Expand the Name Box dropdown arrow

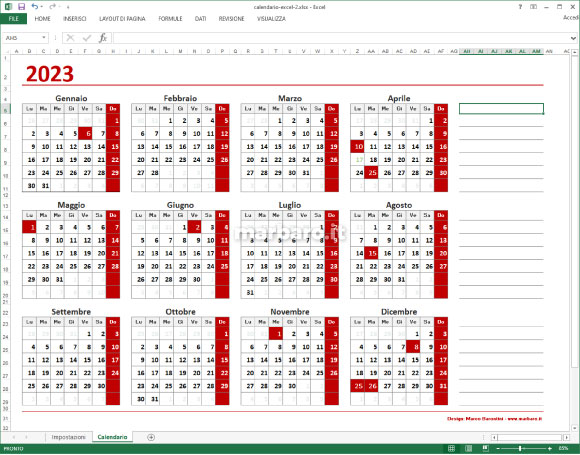[44, 38]
